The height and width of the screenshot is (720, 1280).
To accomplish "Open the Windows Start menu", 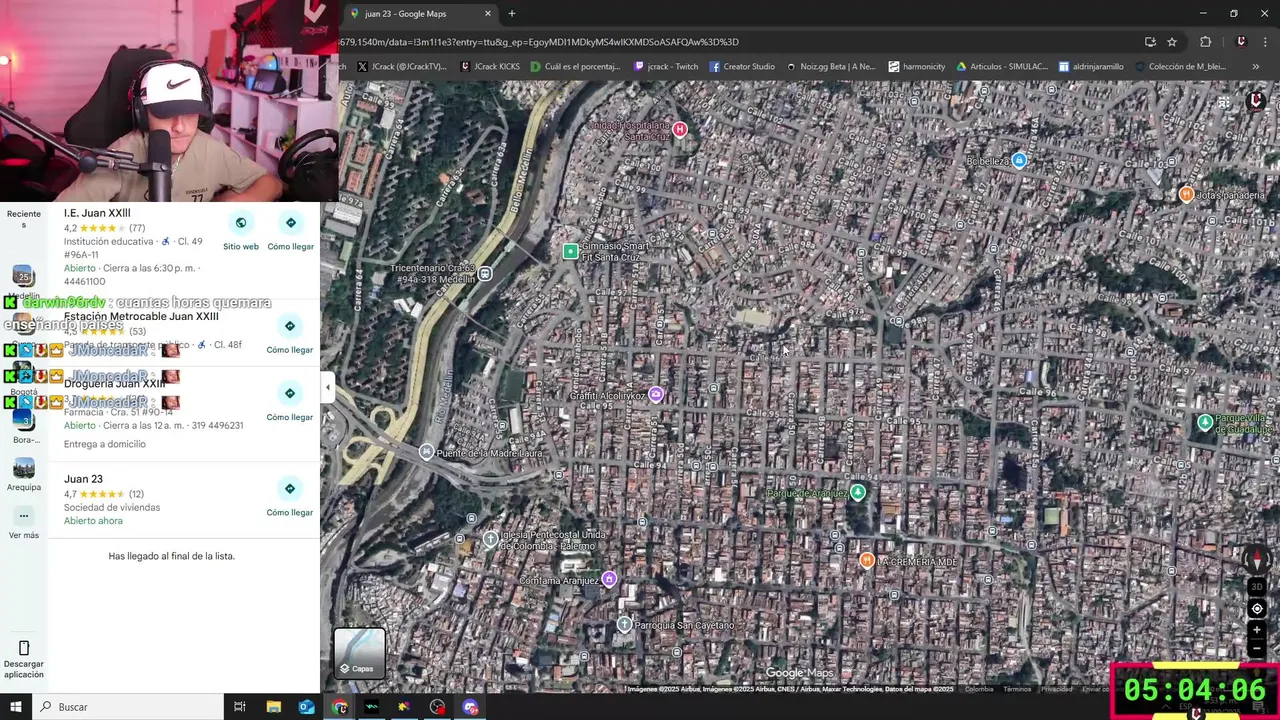I will point(15,707).
